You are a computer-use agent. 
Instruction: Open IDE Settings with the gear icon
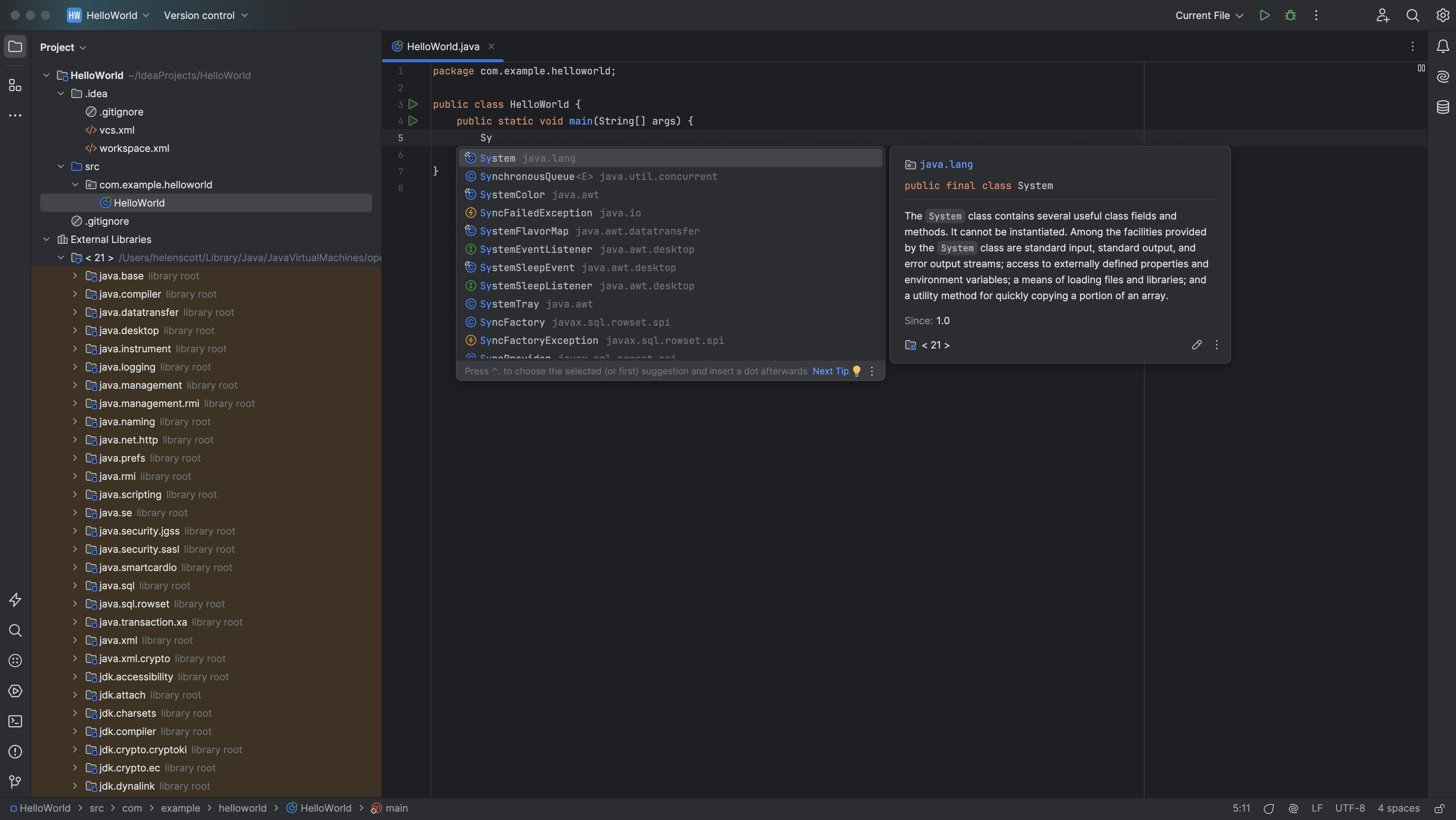[1443, 15]
